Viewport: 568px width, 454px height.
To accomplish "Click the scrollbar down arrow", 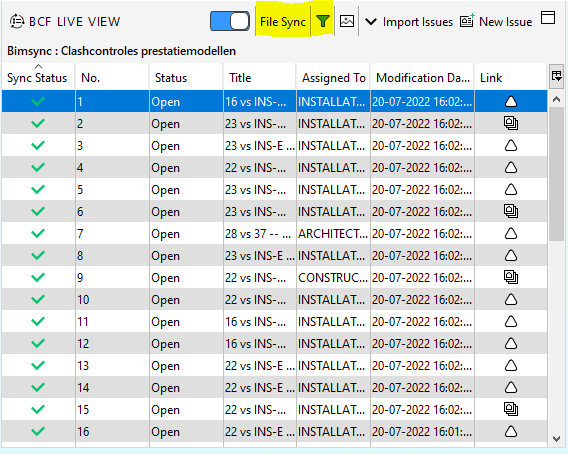I will point(556,438).
